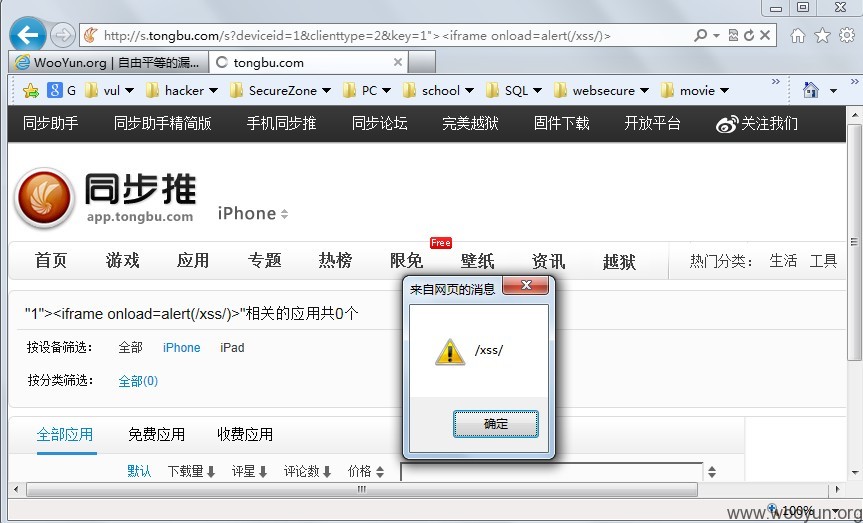Open a new blank tab
This screenshot has width=863, height=523.
[422, 62]
